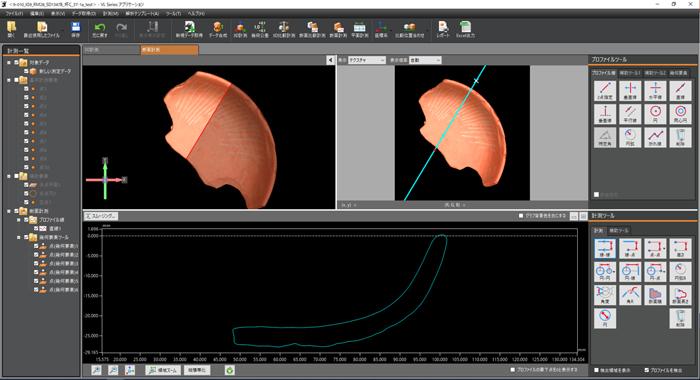Screen dimensions: 700x380
Task: Open the display magnification dropdown
Action: (x=425, y=60)
